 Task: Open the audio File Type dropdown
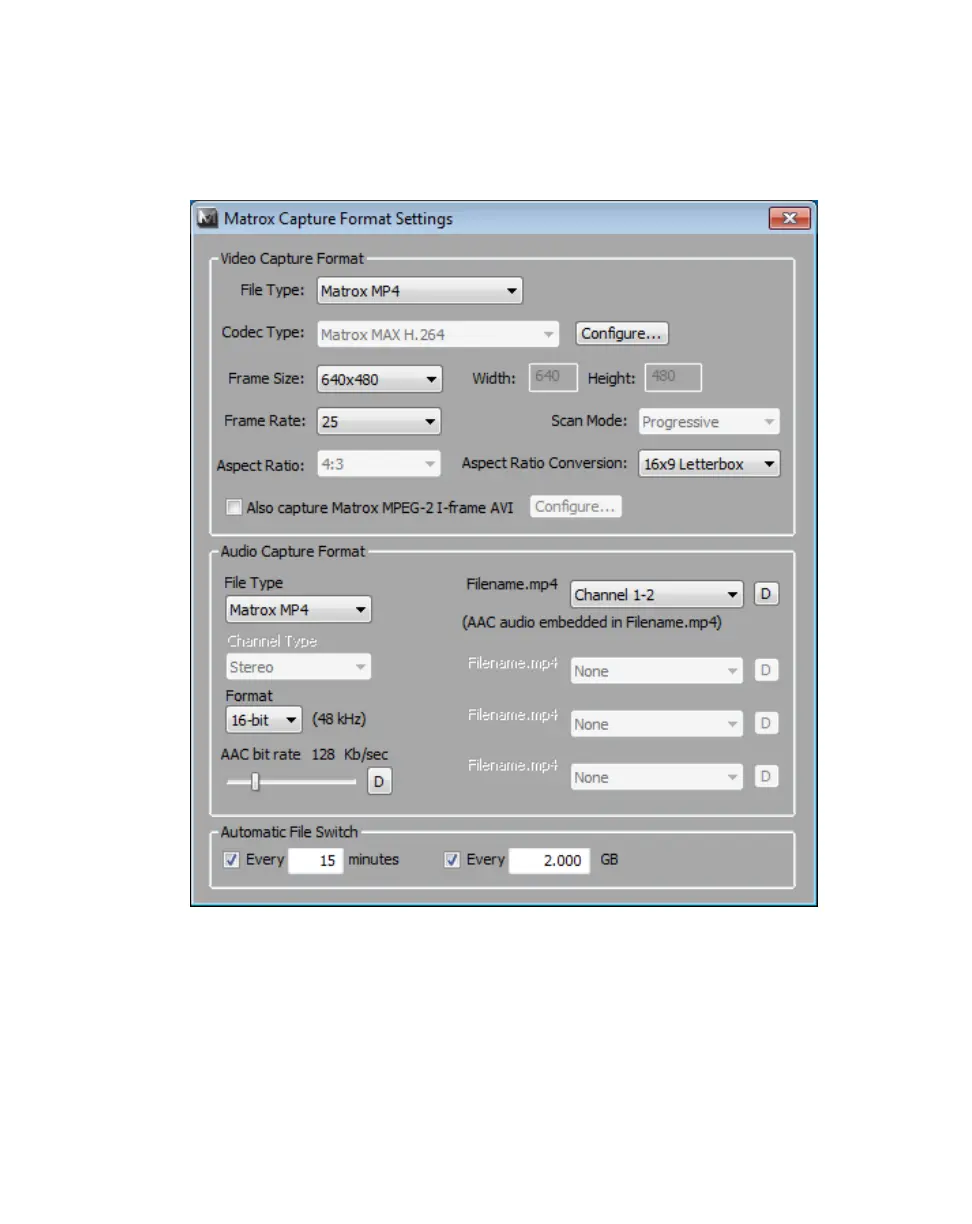(x=298, y=609)
